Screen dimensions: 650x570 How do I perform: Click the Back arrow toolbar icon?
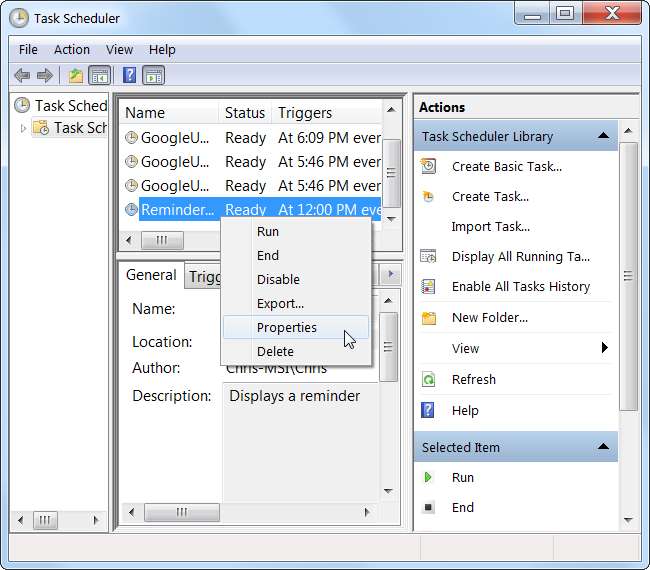click(22, 75)
